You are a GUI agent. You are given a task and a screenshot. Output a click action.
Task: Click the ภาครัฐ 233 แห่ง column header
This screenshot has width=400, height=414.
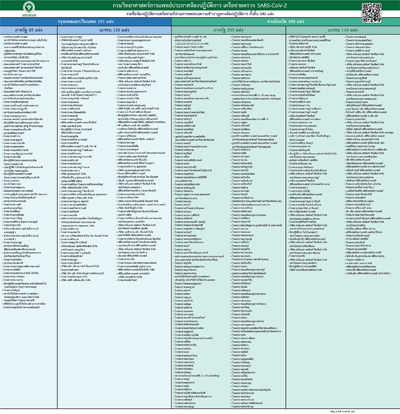point(228,30)
